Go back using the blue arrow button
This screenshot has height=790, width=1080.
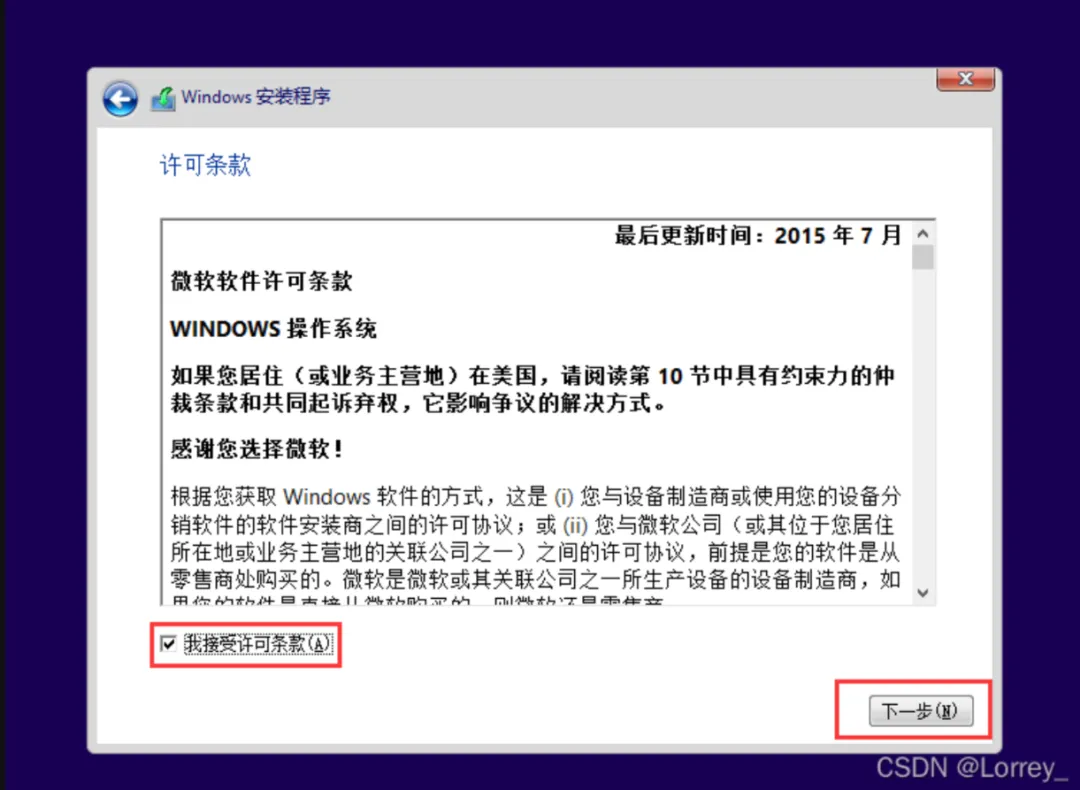121,98
